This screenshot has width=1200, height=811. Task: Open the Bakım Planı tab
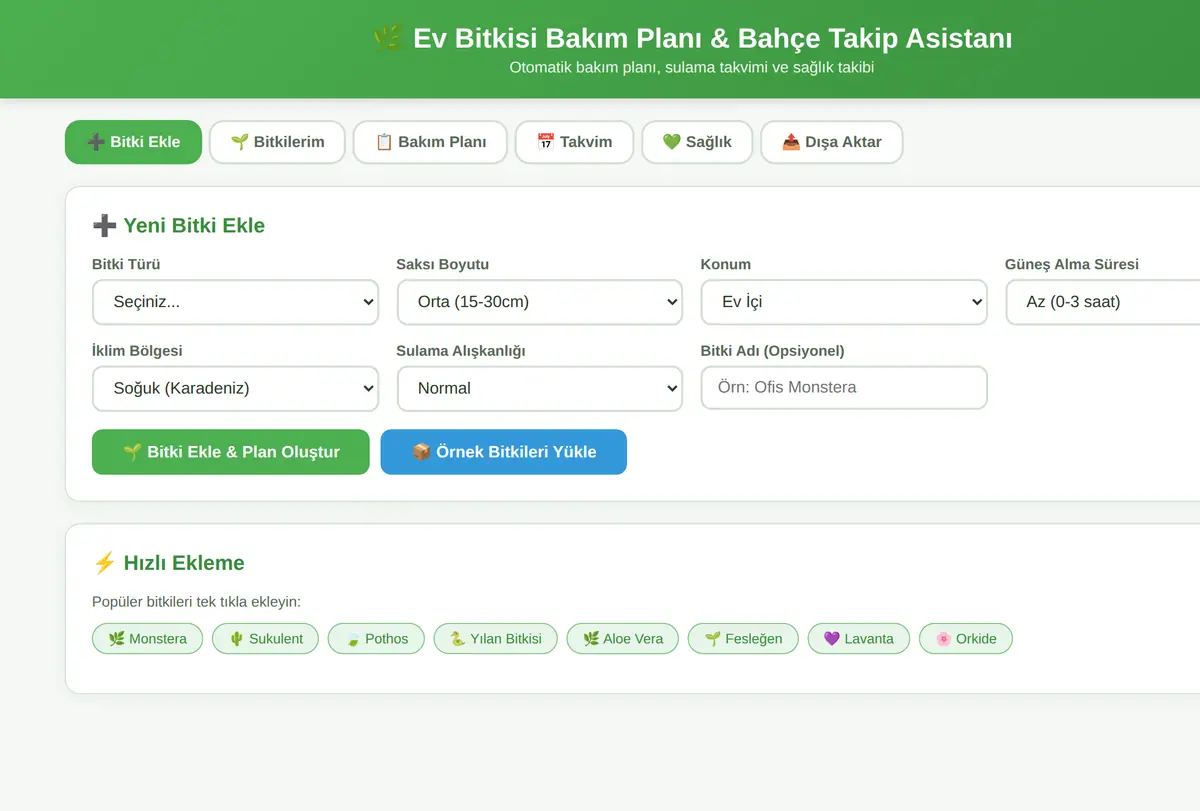[x=430, y=142]
